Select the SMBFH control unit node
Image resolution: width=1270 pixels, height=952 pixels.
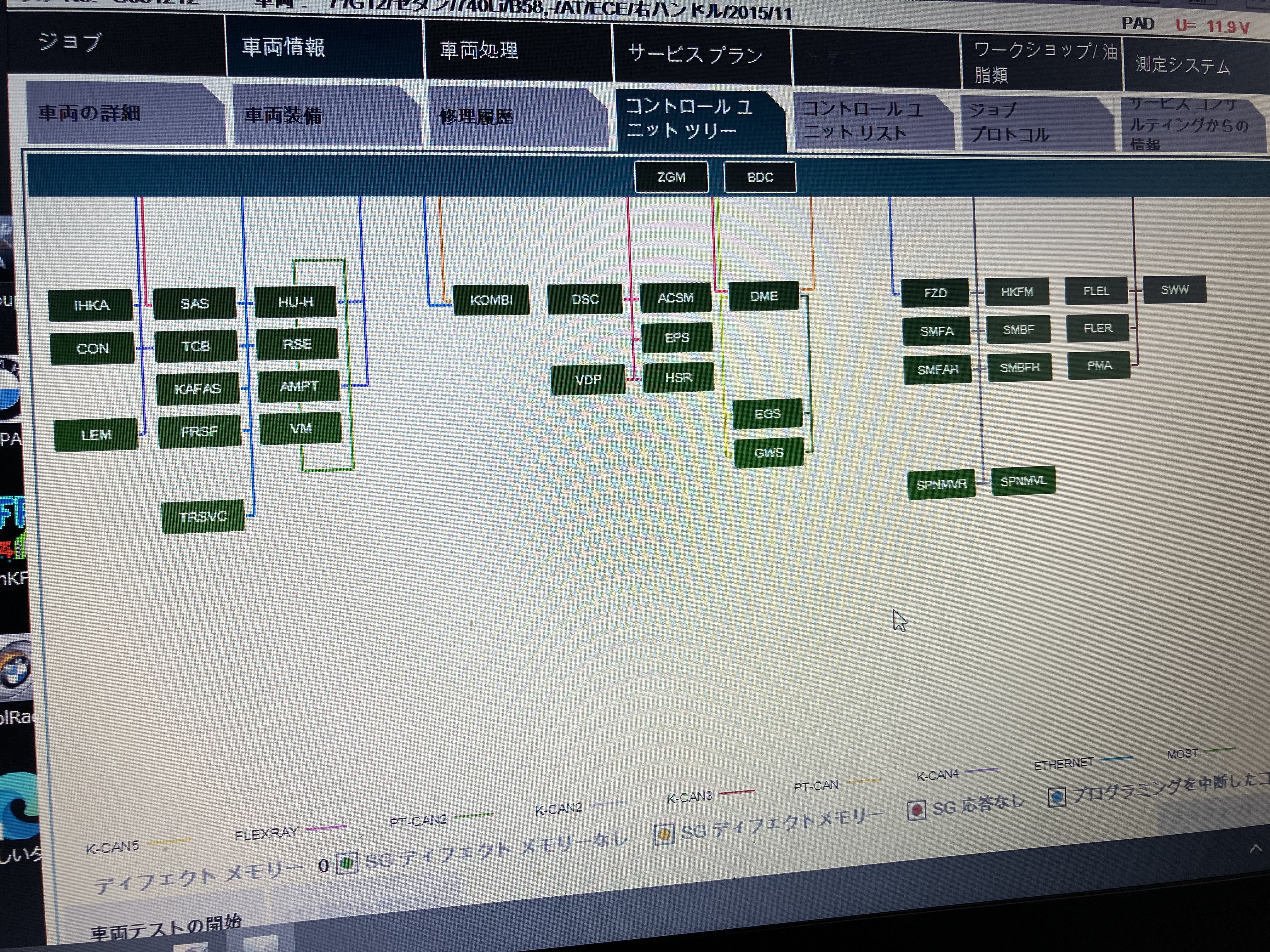pos(1020,368)
